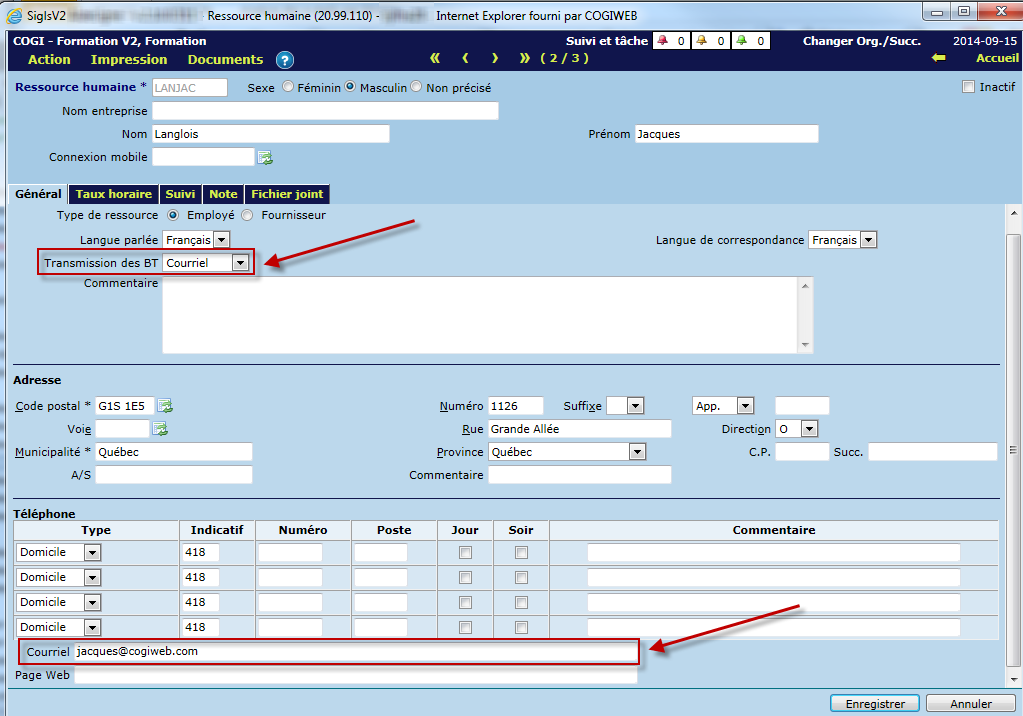Viewport: 1023px width, 716px height.
Task: Click the lookup icon beside Code postal
Action: point(165,406)
